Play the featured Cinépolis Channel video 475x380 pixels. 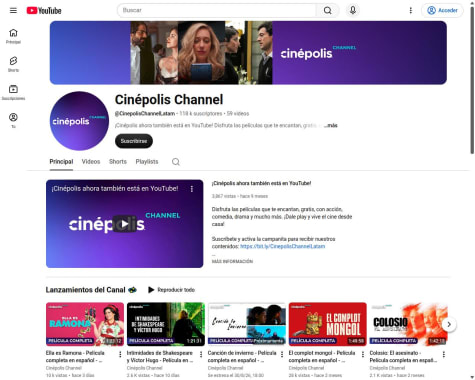(x=124, y=224)
